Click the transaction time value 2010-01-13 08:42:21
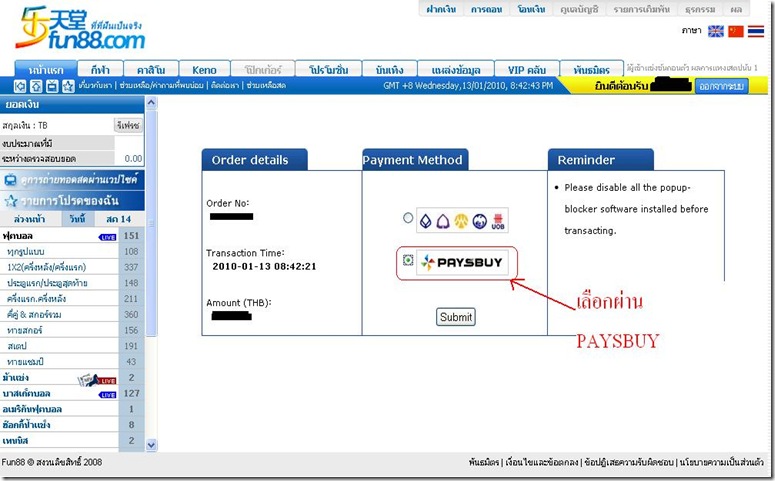This screenshot has width=775, height=481. (264, 266)
